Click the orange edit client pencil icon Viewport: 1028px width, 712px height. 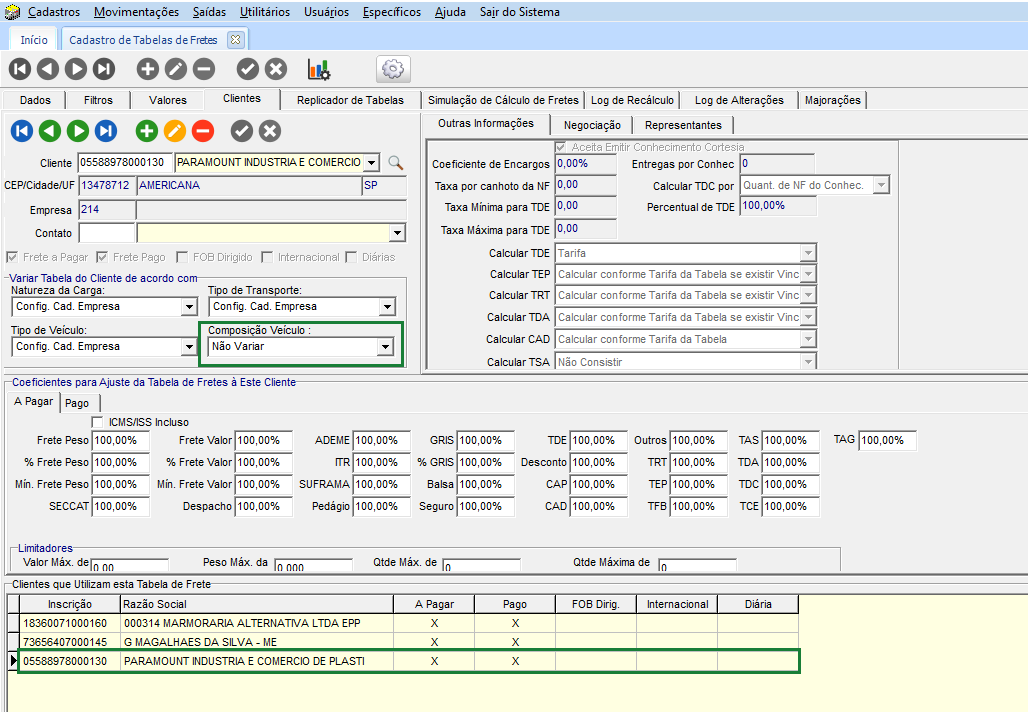tap(175, 131)
